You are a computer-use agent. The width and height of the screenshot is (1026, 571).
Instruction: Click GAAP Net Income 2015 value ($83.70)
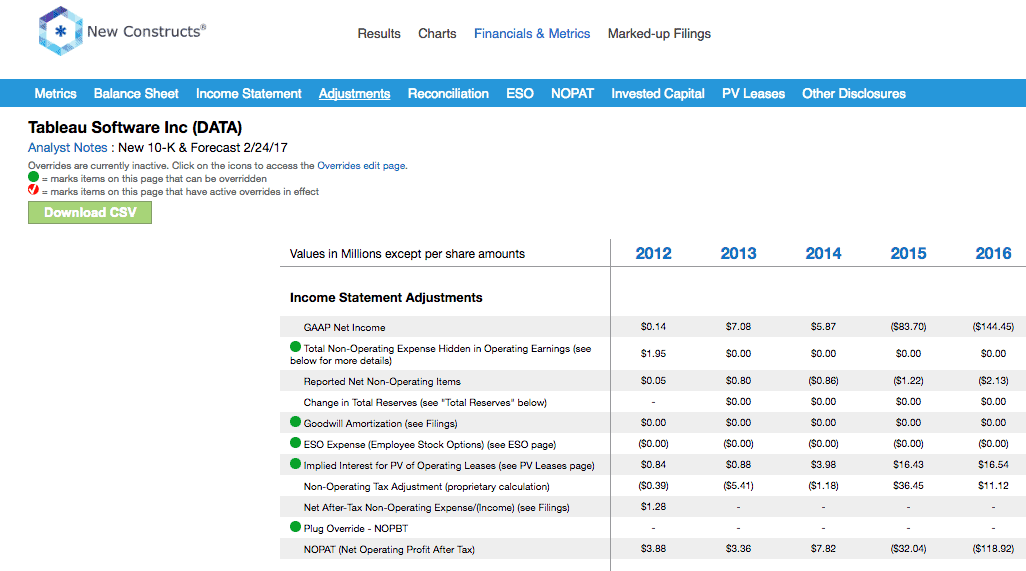coord(908,326)
